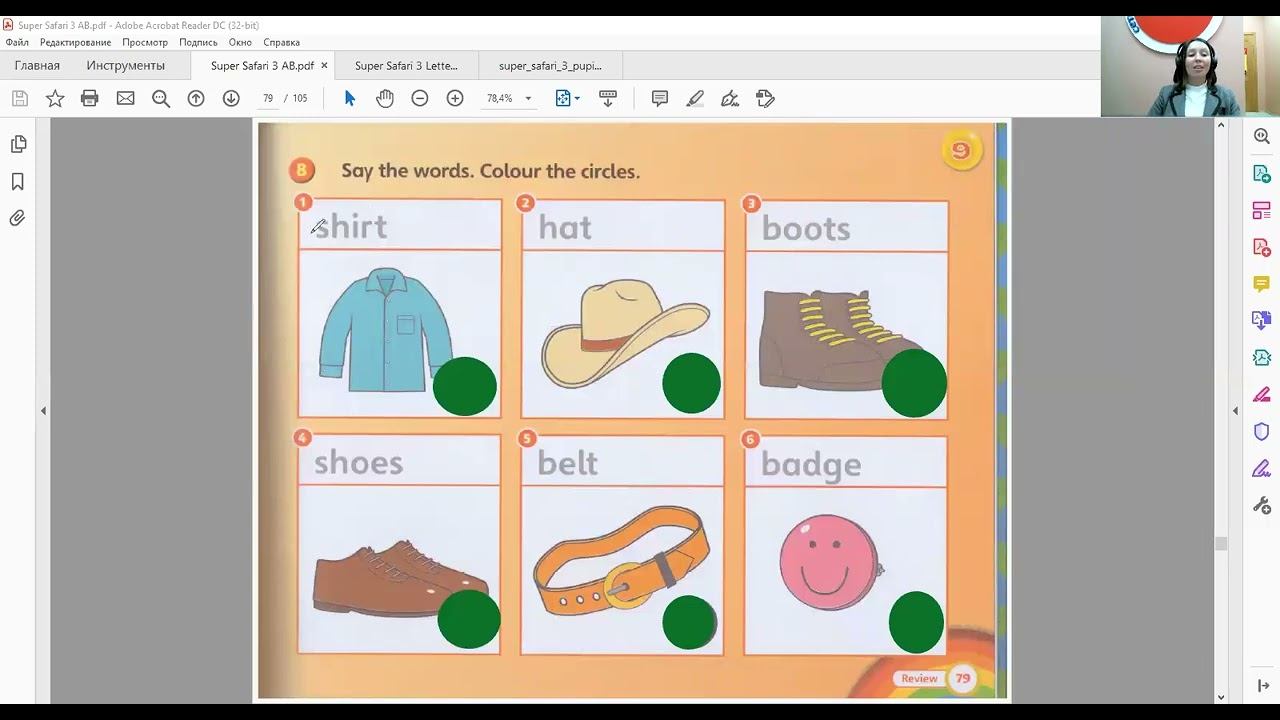
Task: Open the Export PDF tool in right pane
Action: [x=1262, y=173]
